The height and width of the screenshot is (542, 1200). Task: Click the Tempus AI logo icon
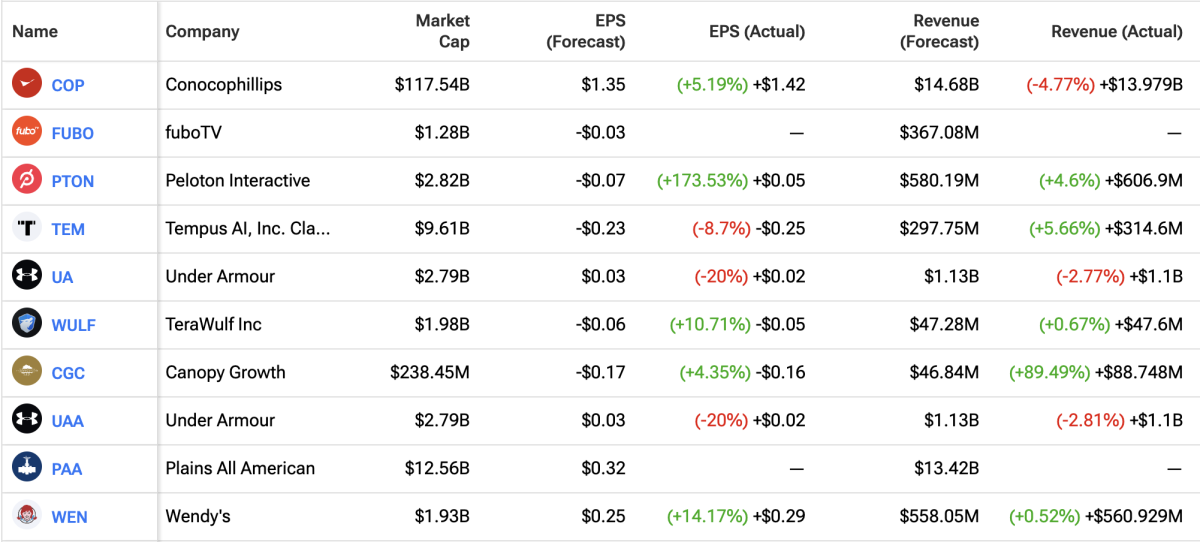click(x=26, y=228)
